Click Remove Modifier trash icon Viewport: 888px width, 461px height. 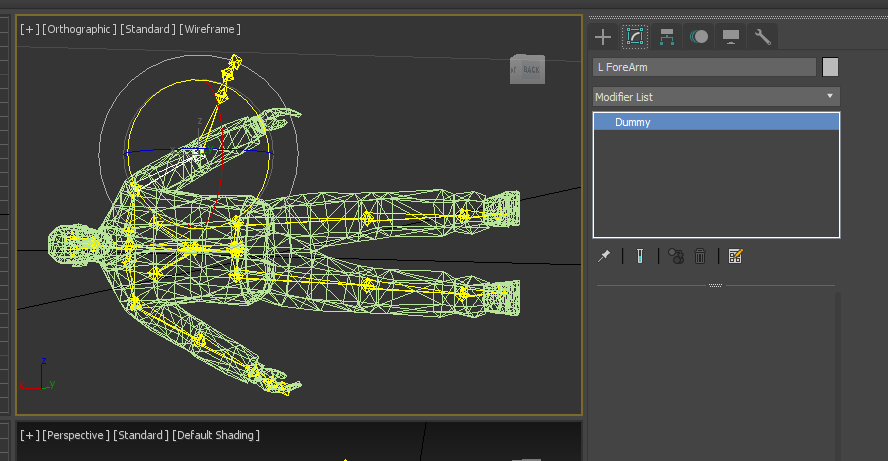pos(700,256)
